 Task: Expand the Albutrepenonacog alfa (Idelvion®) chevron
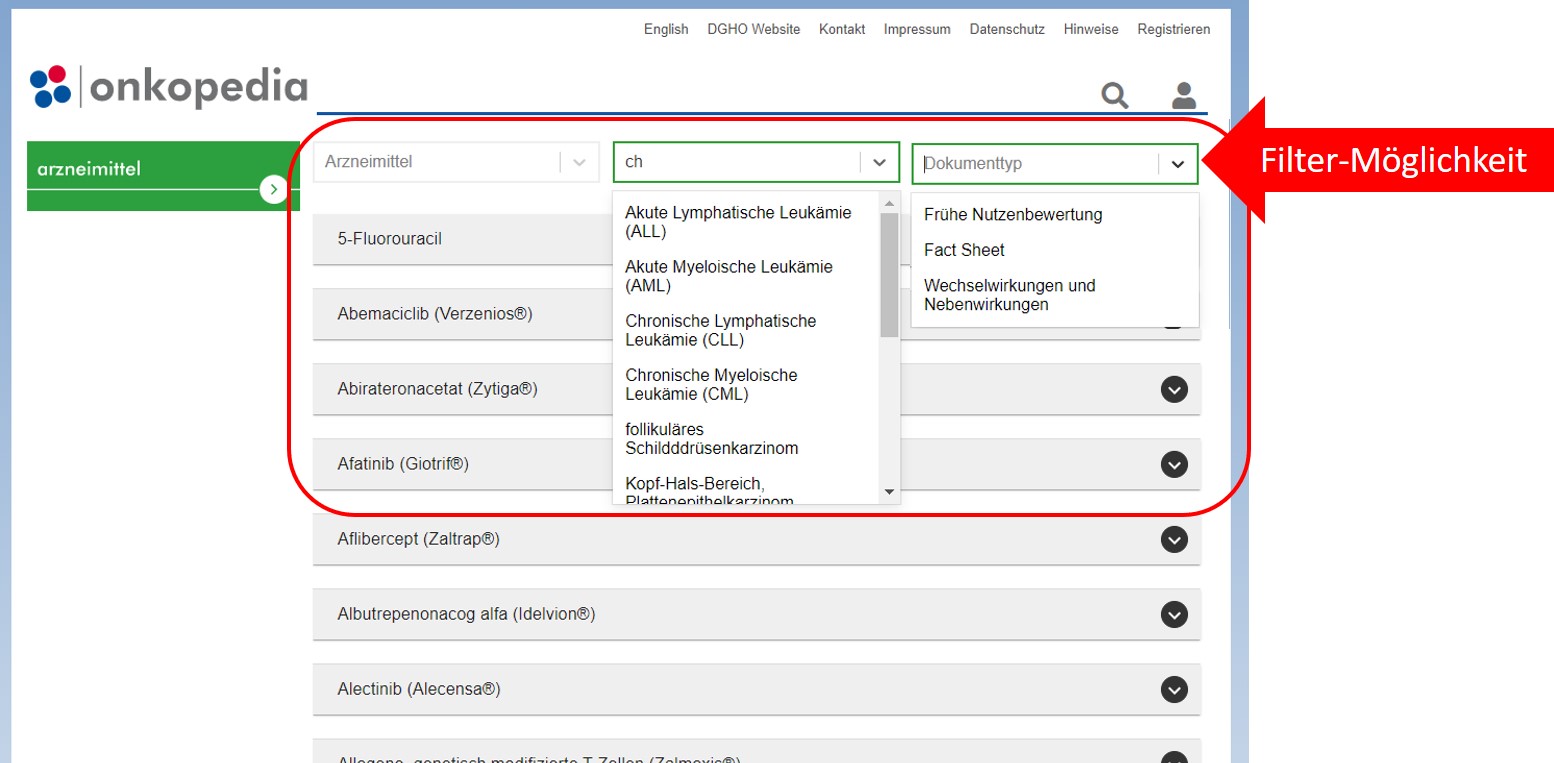click(1174, 614)
